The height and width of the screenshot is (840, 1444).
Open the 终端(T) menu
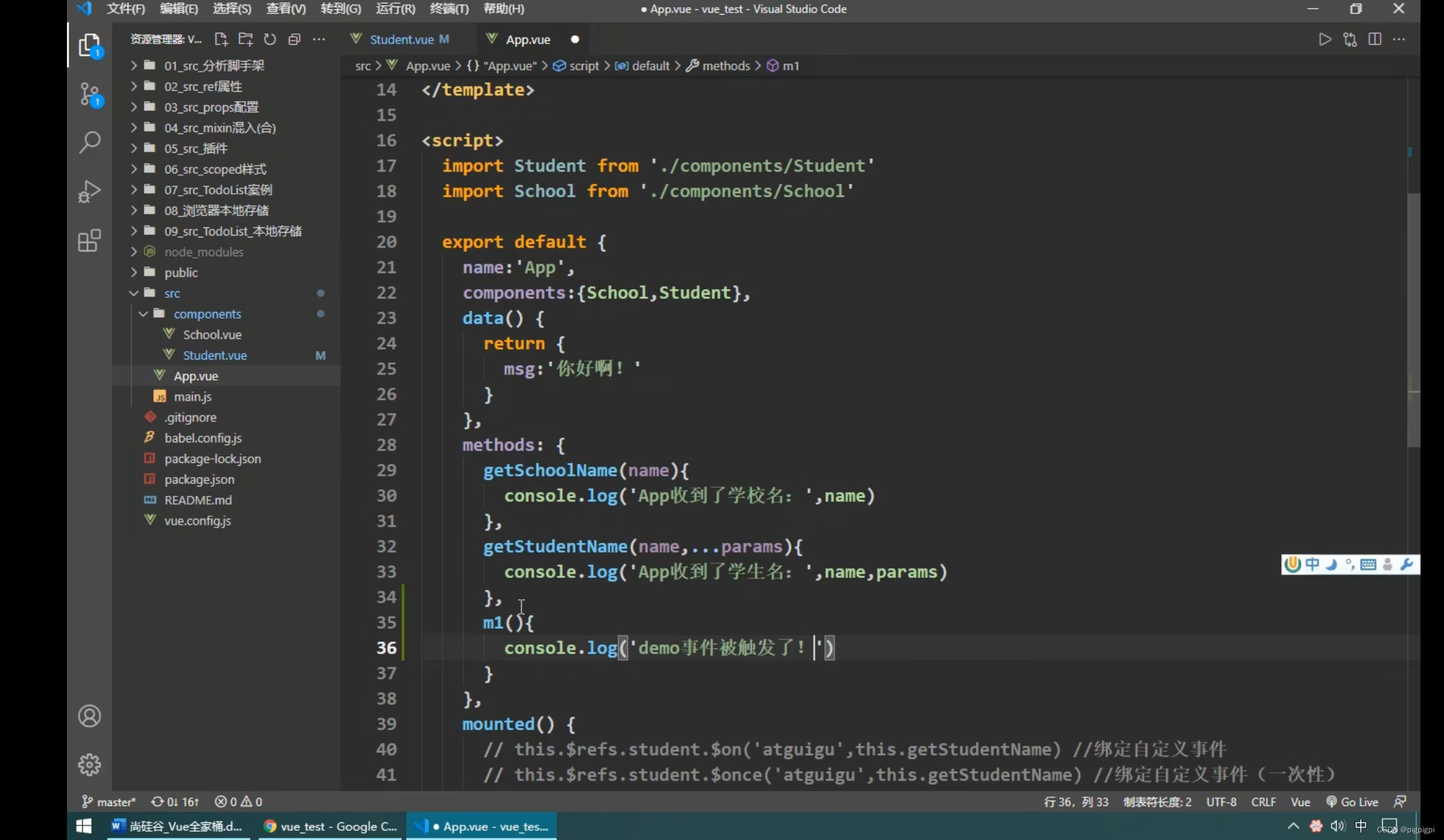pos(449,9)
